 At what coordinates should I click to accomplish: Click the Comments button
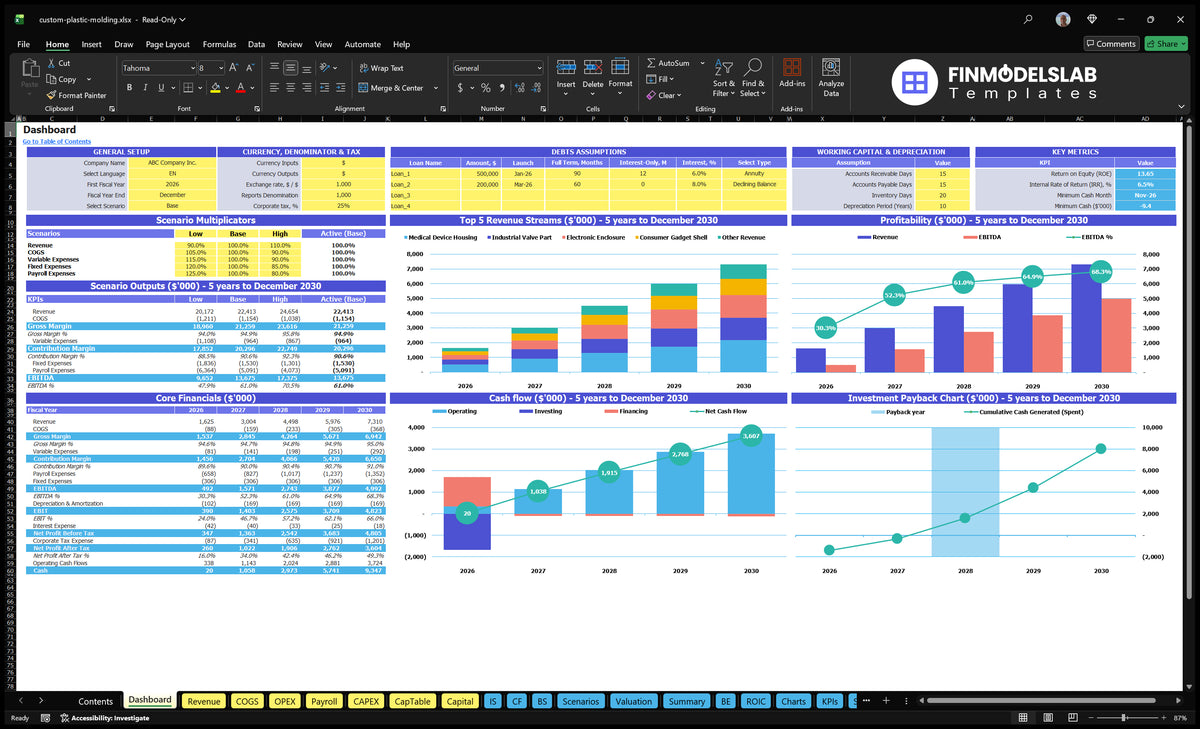pos(1111,44)
